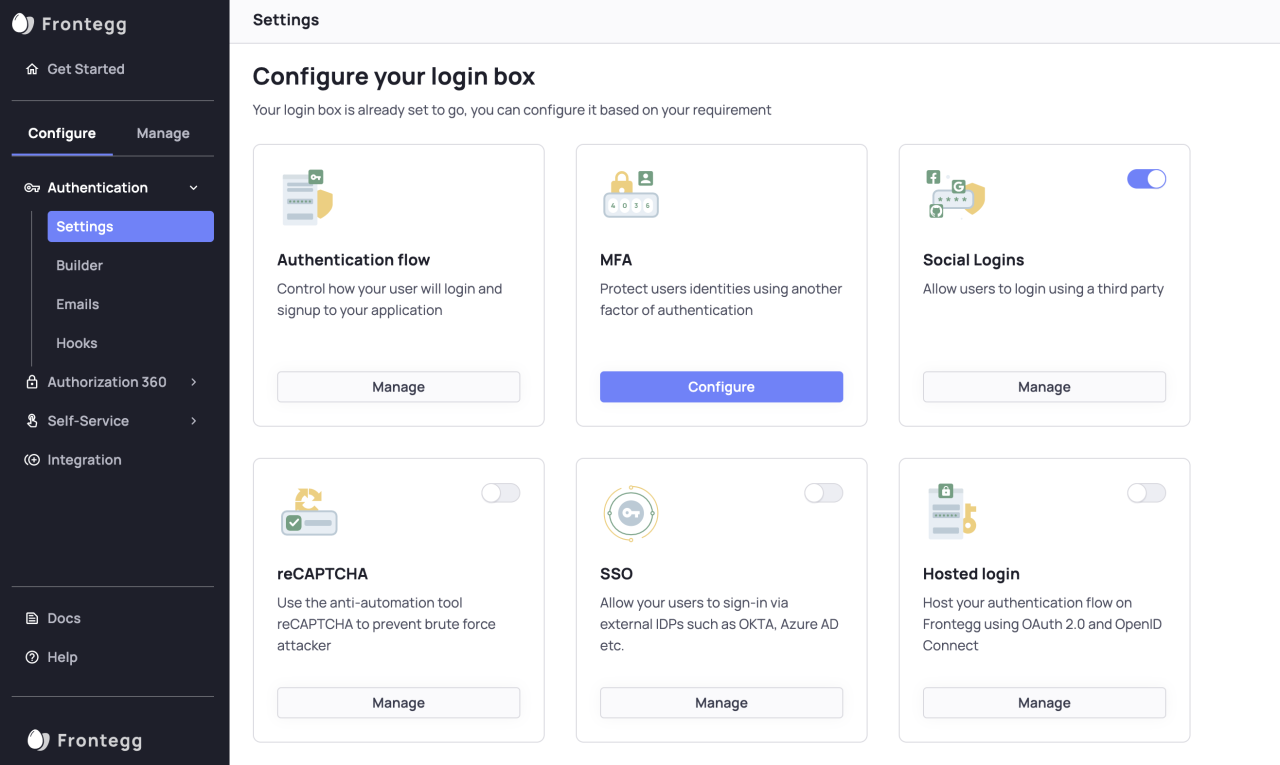Image resolution: width=1280 pixels, height=765 pixels.
Task: Click the Authentication flow card title
Action: click(x=353, y=260)
